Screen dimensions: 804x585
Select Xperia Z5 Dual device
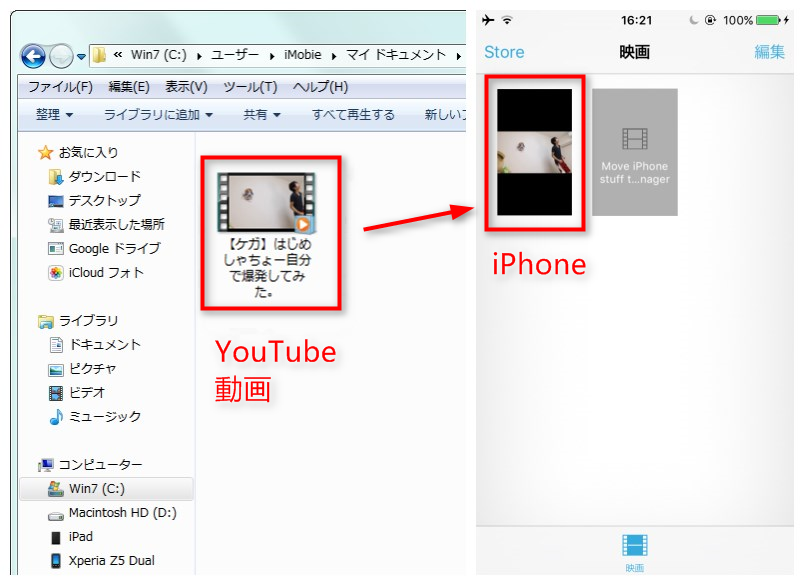(111, 561)
